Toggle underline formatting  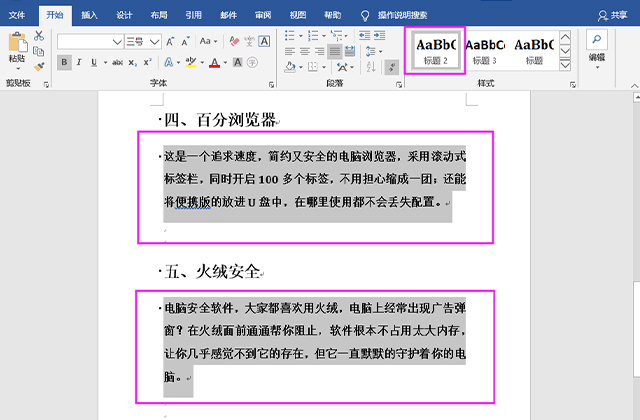[94, 62]
